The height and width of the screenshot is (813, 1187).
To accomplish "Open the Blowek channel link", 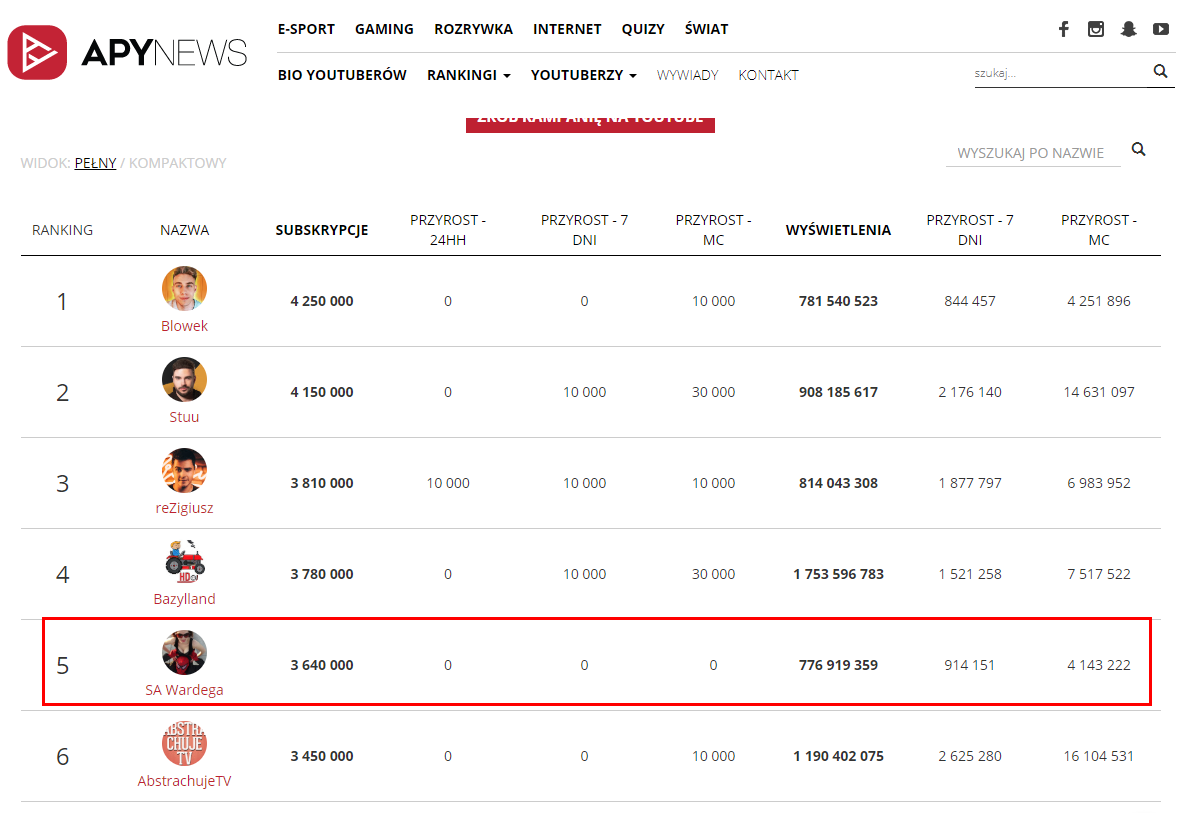I will (184, 326).
